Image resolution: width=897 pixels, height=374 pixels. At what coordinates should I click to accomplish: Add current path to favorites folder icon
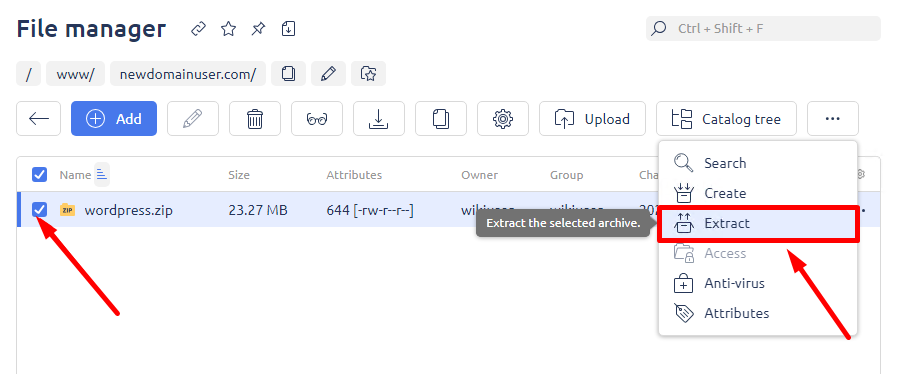(368, 73)
